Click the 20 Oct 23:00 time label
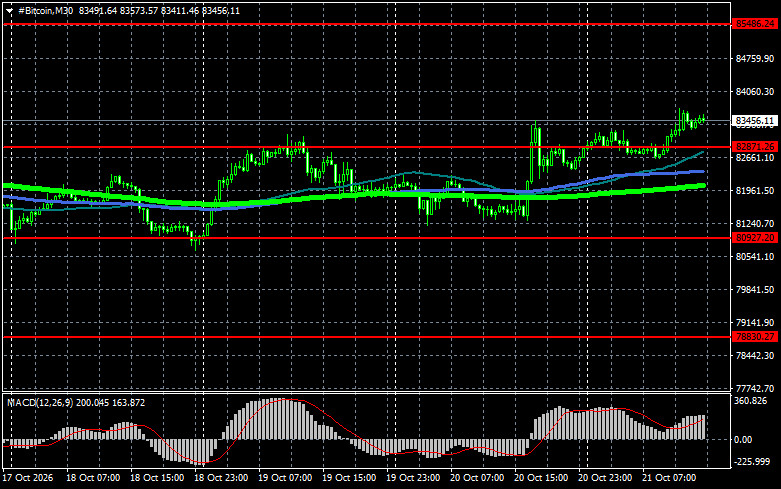This screenshot has height=489, width=781. tap(605, 478)
